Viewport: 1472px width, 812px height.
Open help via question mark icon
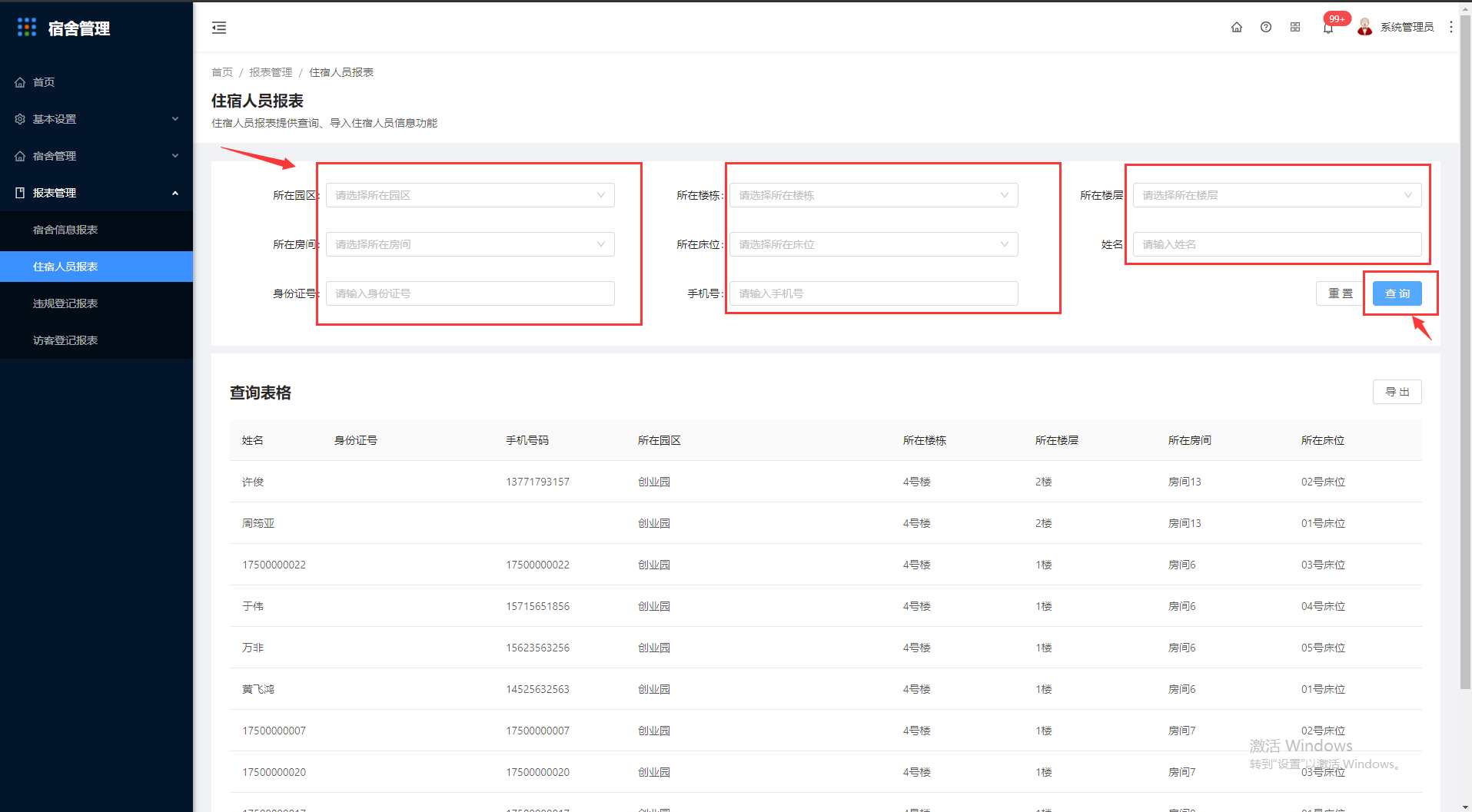click(1266, 27)
